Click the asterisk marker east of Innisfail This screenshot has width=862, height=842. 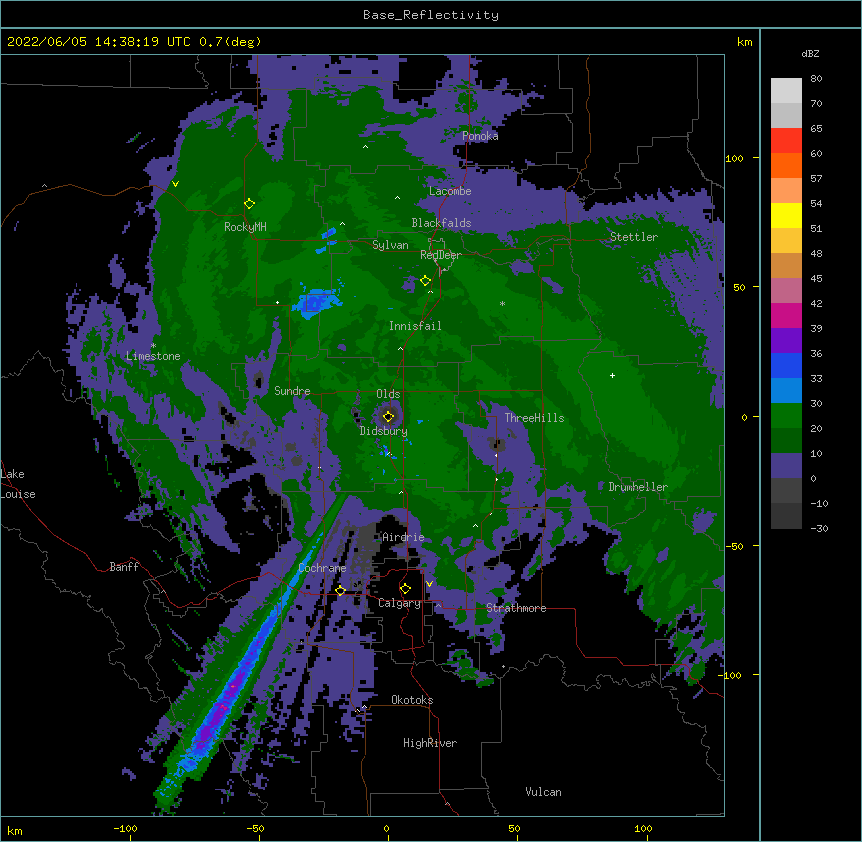[x=502, y=303]
